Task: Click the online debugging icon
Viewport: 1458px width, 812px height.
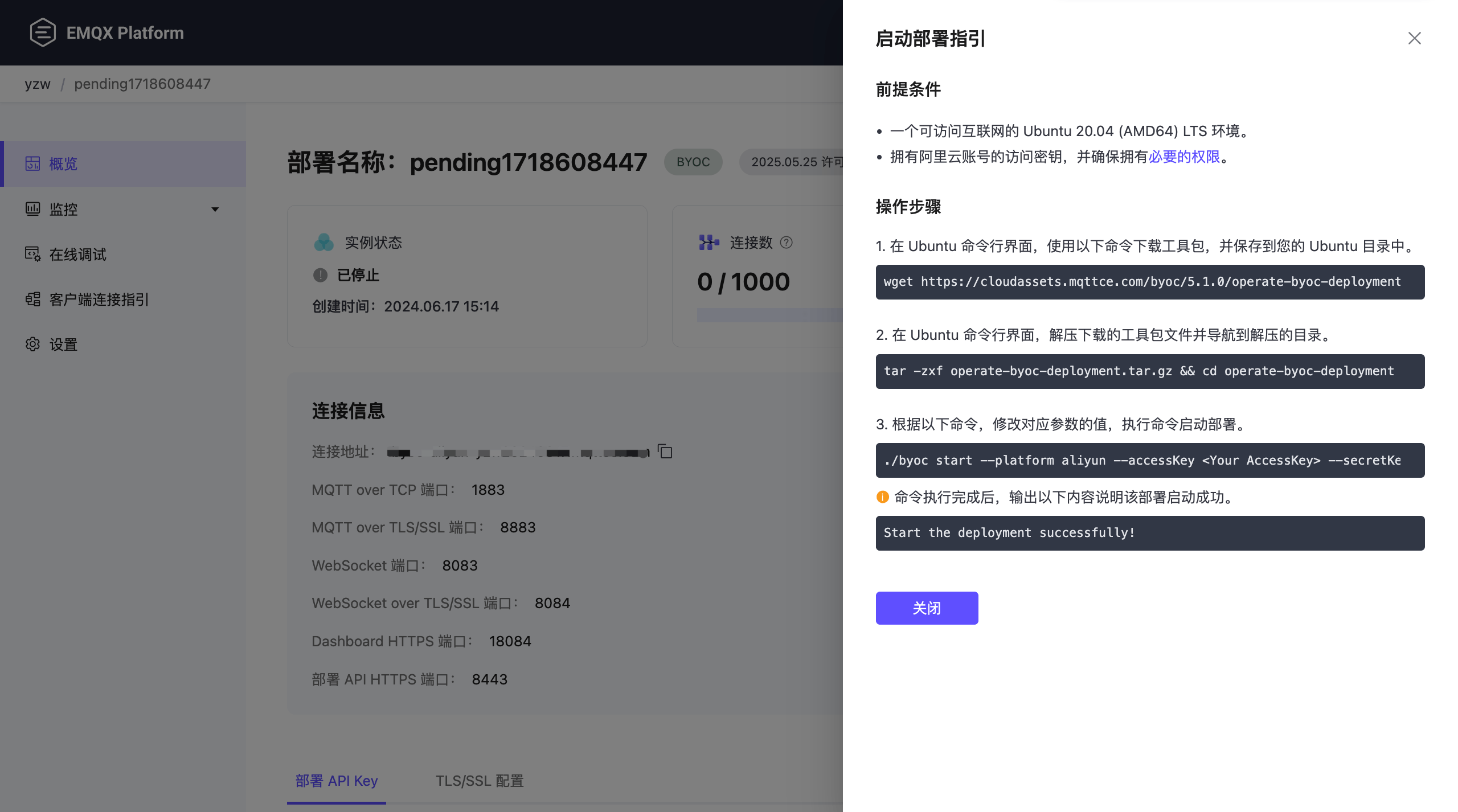Action: (32, 254)
